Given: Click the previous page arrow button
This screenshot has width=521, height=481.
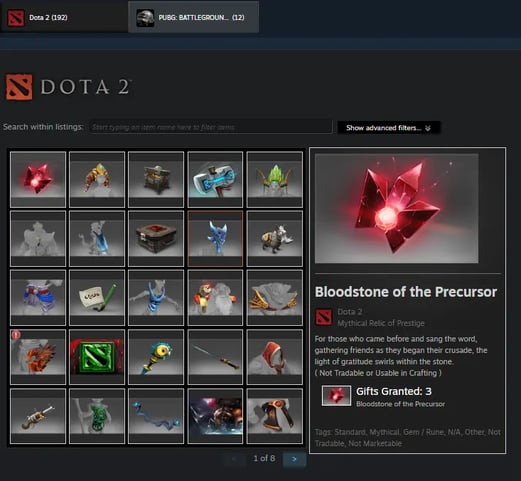Looking at the screenshot, I should tap(235, 459).
